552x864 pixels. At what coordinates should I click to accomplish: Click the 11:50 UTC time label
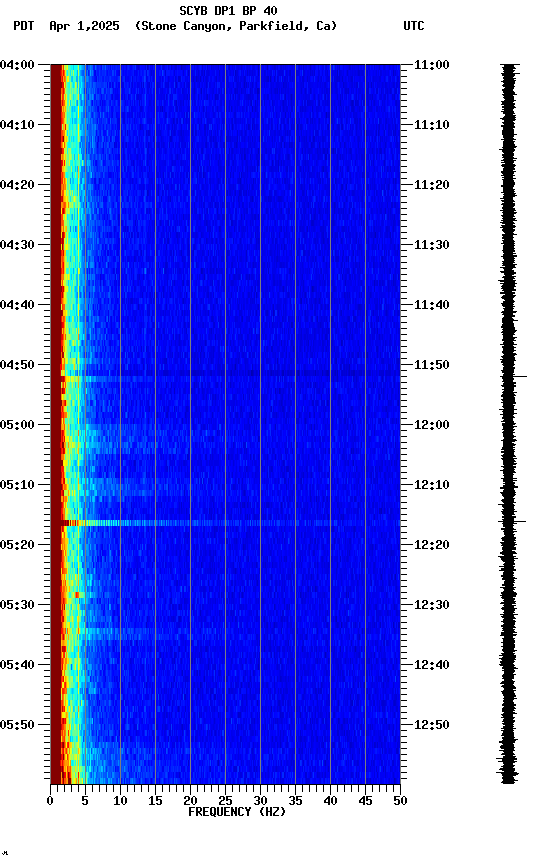432,365
